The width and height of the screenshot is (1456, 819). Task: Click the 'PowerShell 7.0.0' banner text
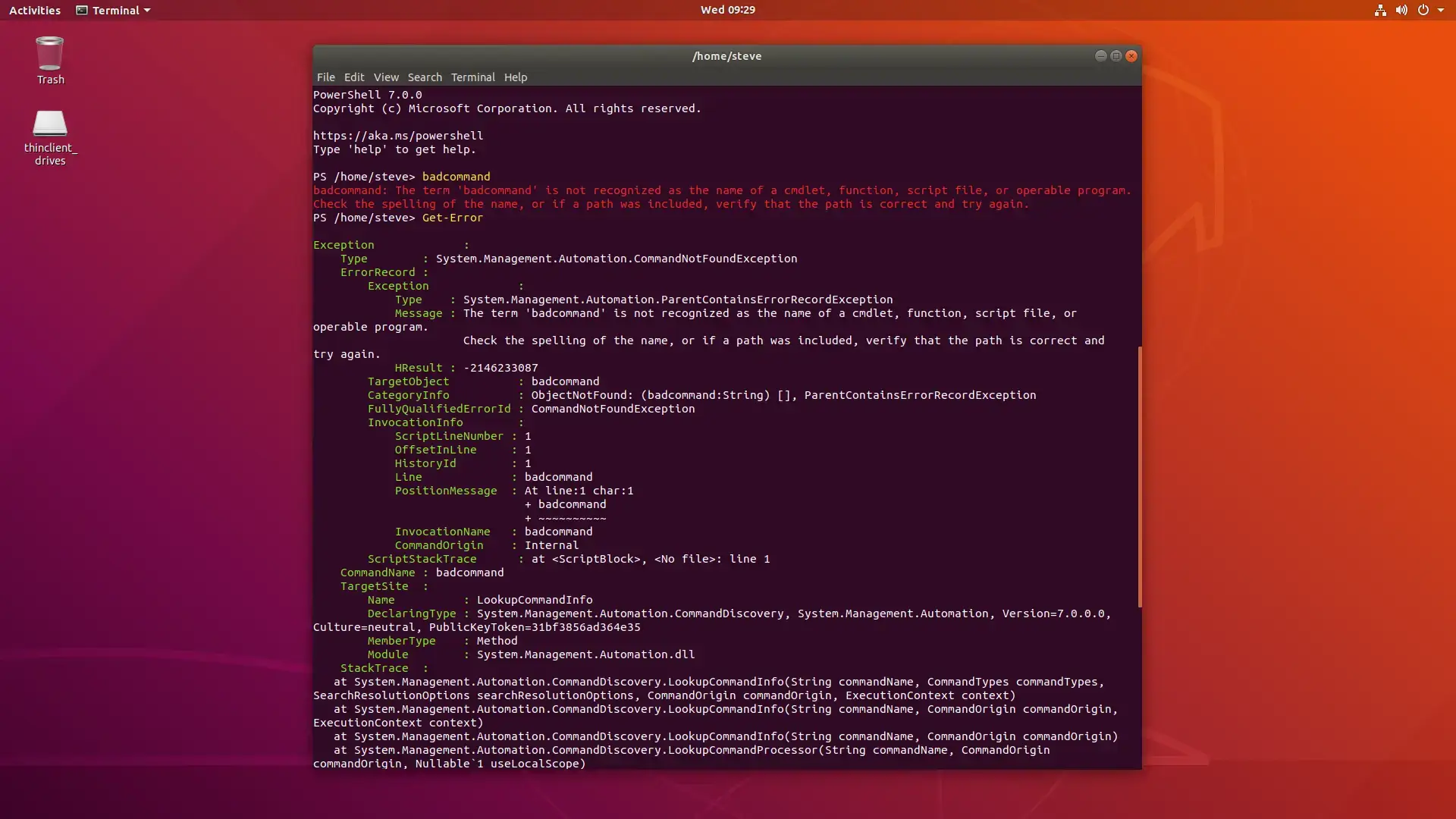[x=368, y=95]
